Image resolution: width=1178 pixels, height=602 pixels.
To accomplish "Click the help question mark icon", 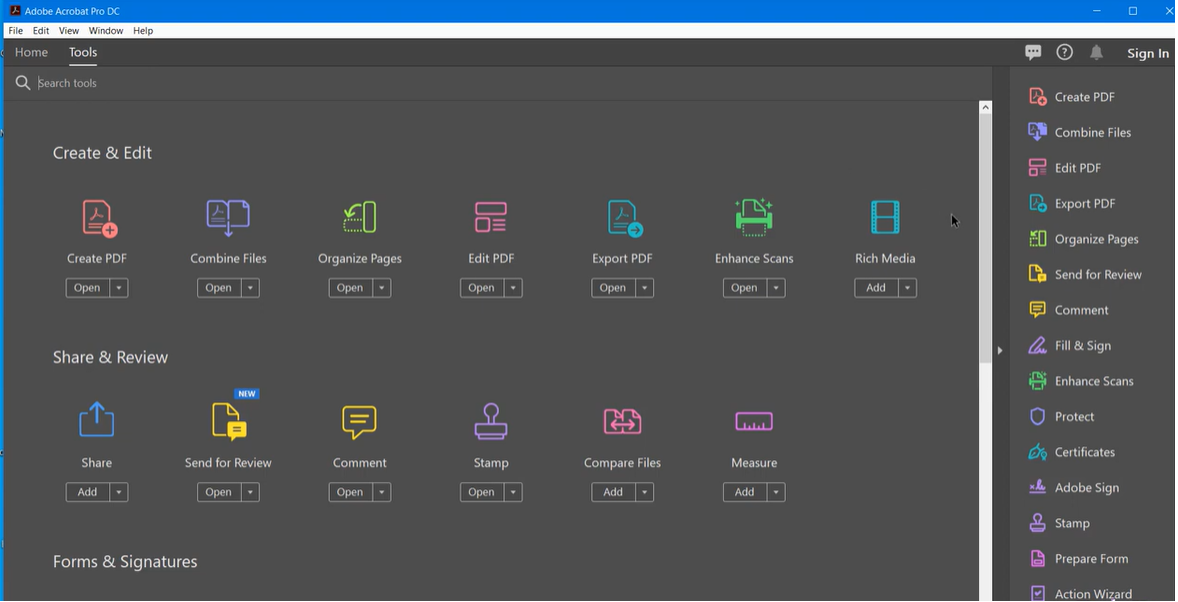I will (1065, 52).
